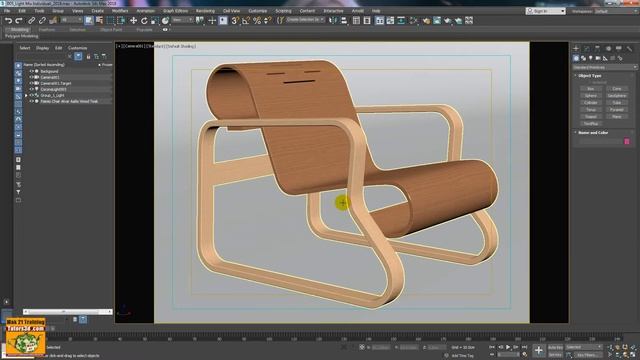Image resolution: width=640 pixels, height=360 pixels.
Task: Toggle visibility eye of Group_3_Light
Action: [31, 95]
